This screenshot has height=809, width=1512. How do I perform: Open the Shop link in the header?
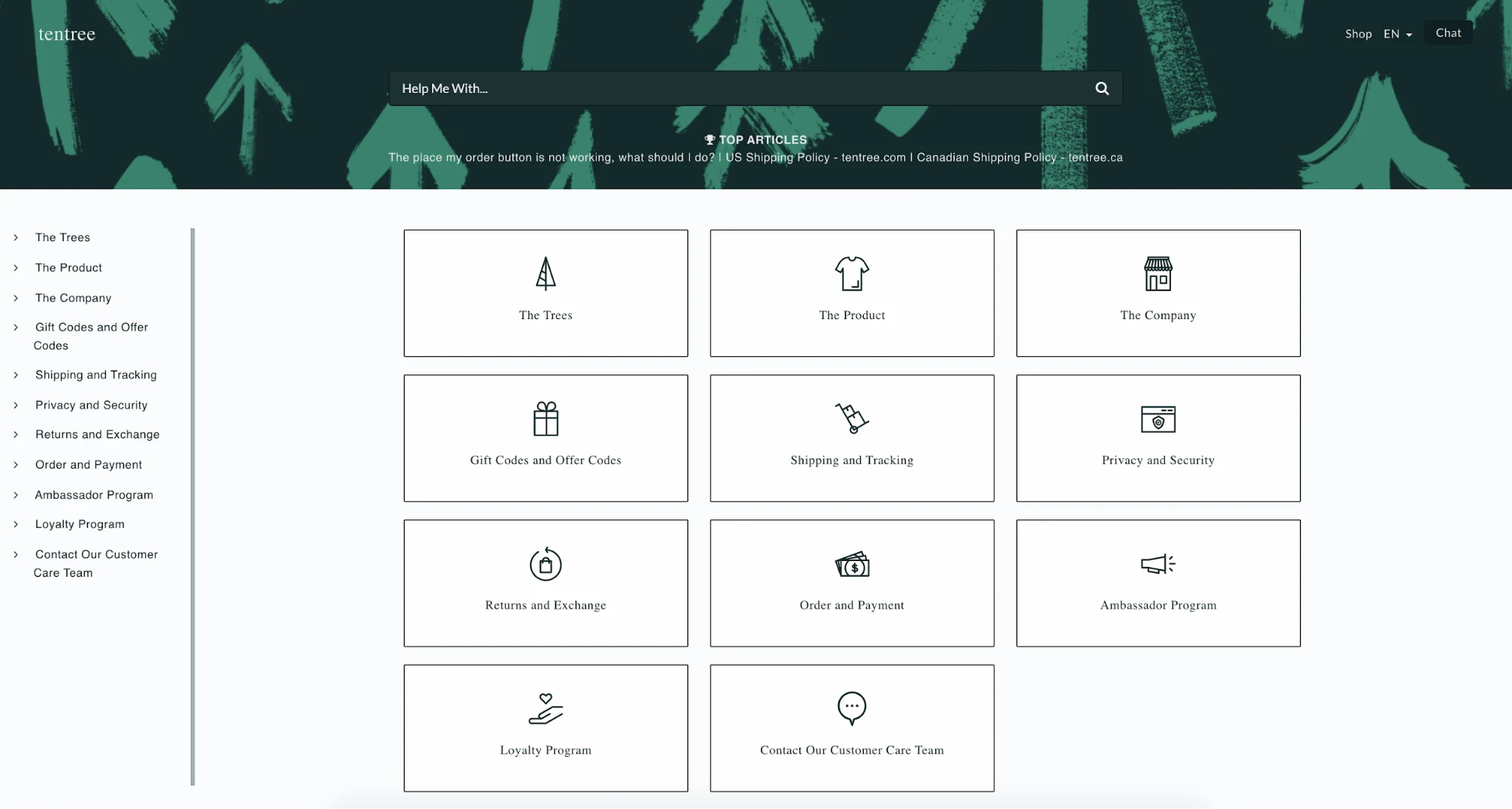coord(1358,34)
